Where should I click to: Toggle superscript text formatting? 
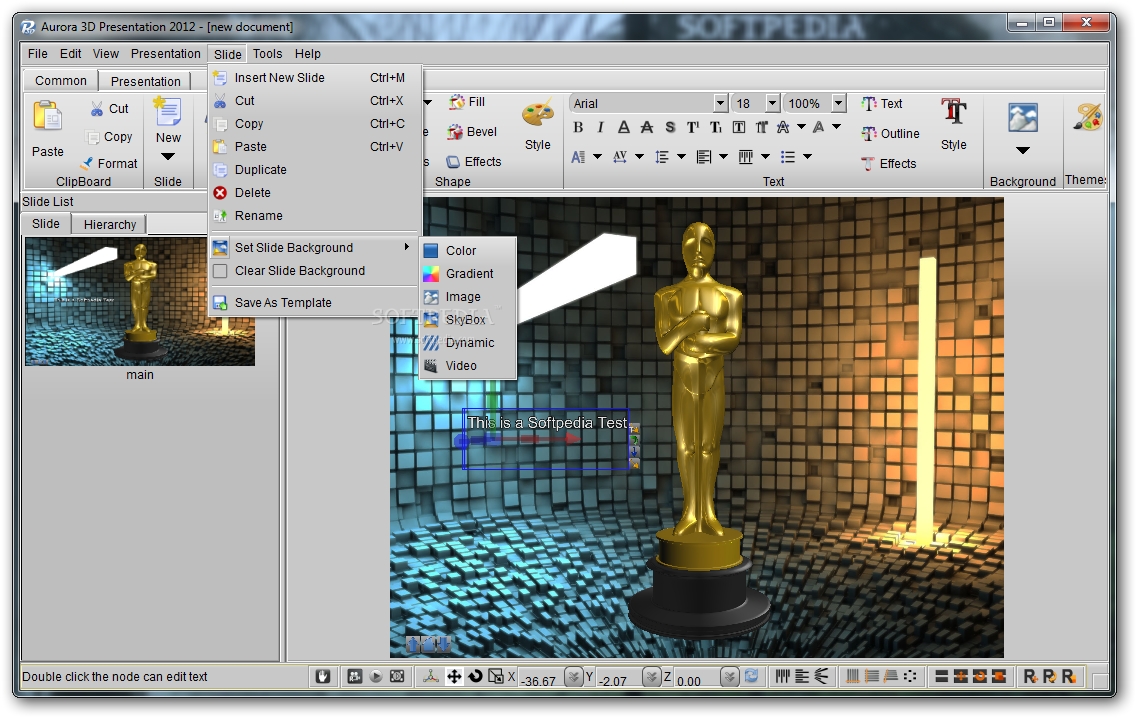click(x=693, y=128)
